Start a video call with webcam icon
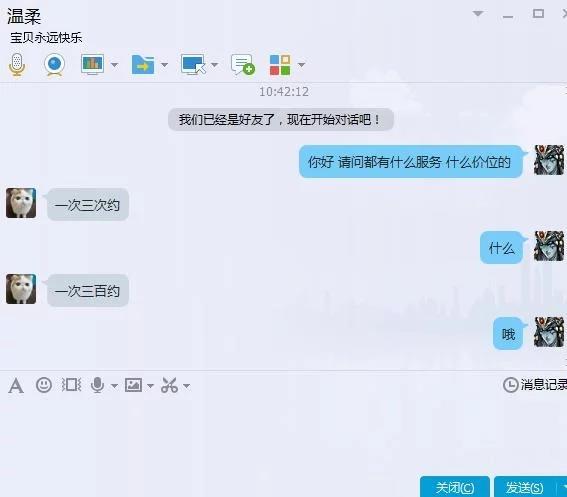Image resolution: width=567 pixels, height=497 pixels. pos(55,64)
